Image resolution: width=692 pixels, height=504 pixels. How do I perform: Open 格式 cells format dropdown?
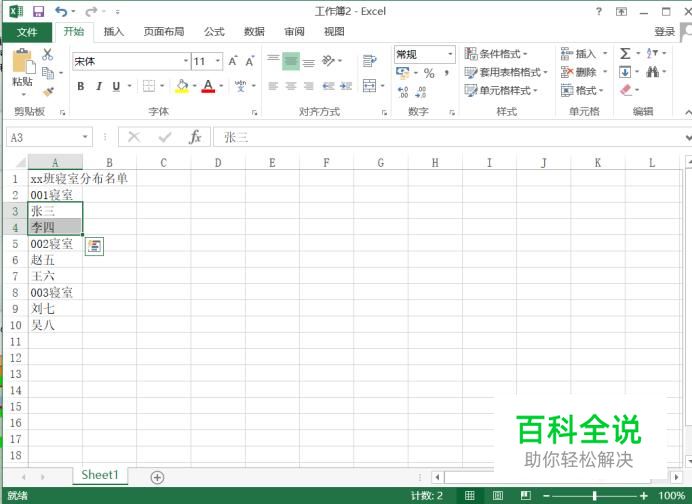point(582,90)
